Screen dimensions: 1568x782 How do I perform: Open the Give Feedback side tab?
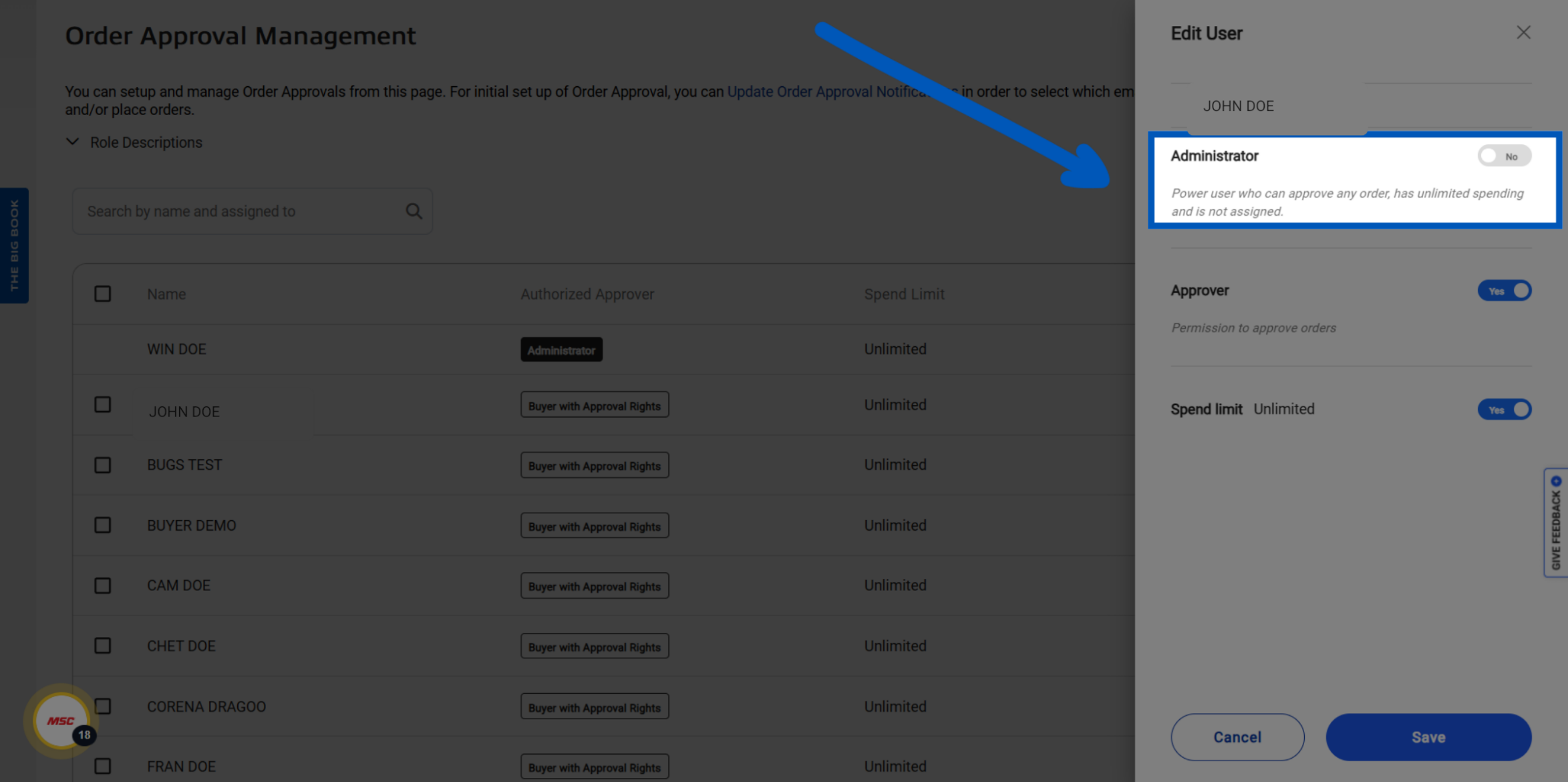click(x=1556, y=523)
